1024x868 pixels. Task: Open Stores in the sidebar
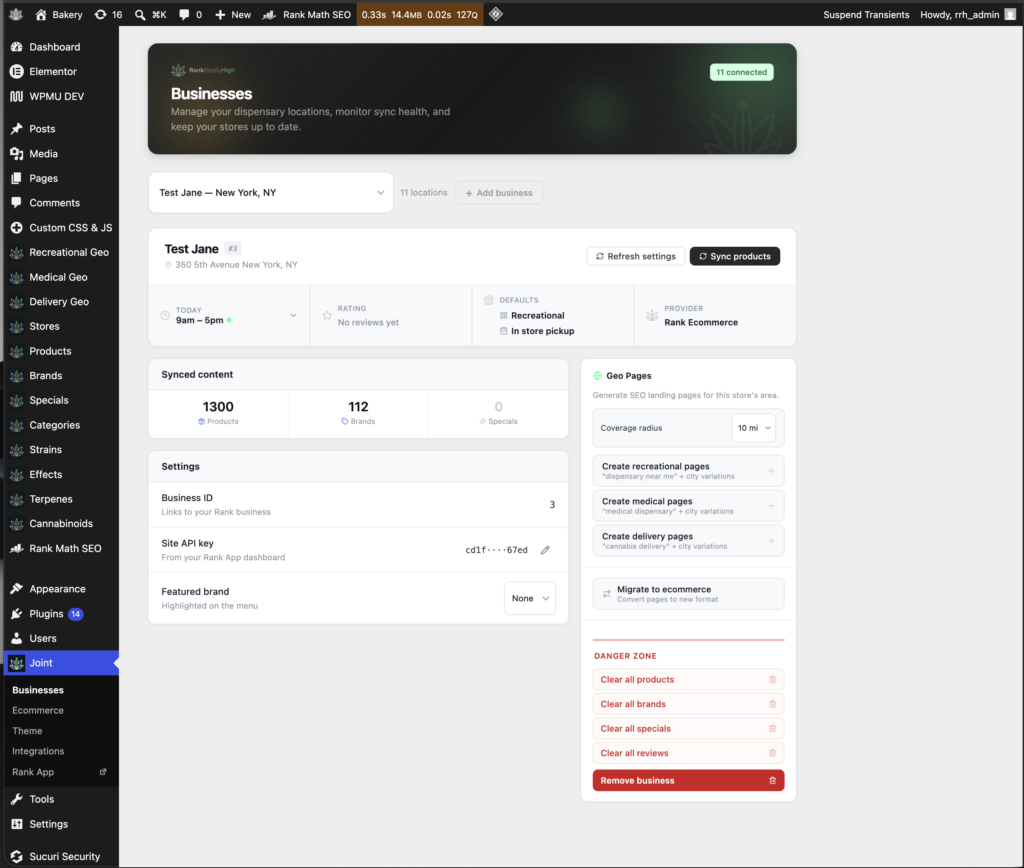coord(44,327)
